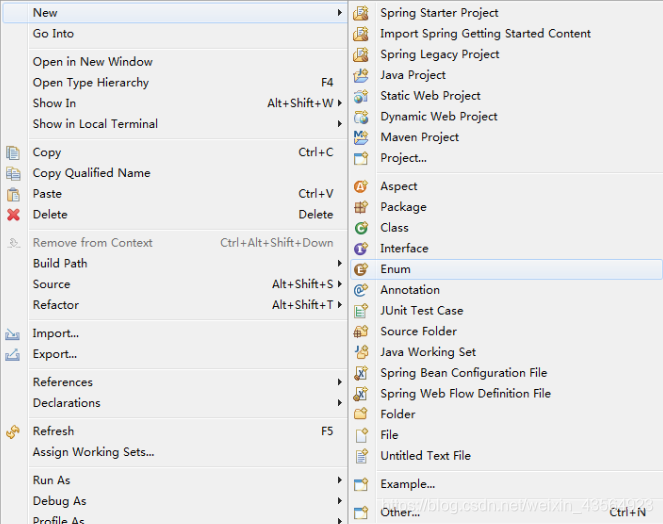The height and width of the screenshot is (524, 663).
Task: Expand the Debug As submenu arrow
Action: click(340, 501)
